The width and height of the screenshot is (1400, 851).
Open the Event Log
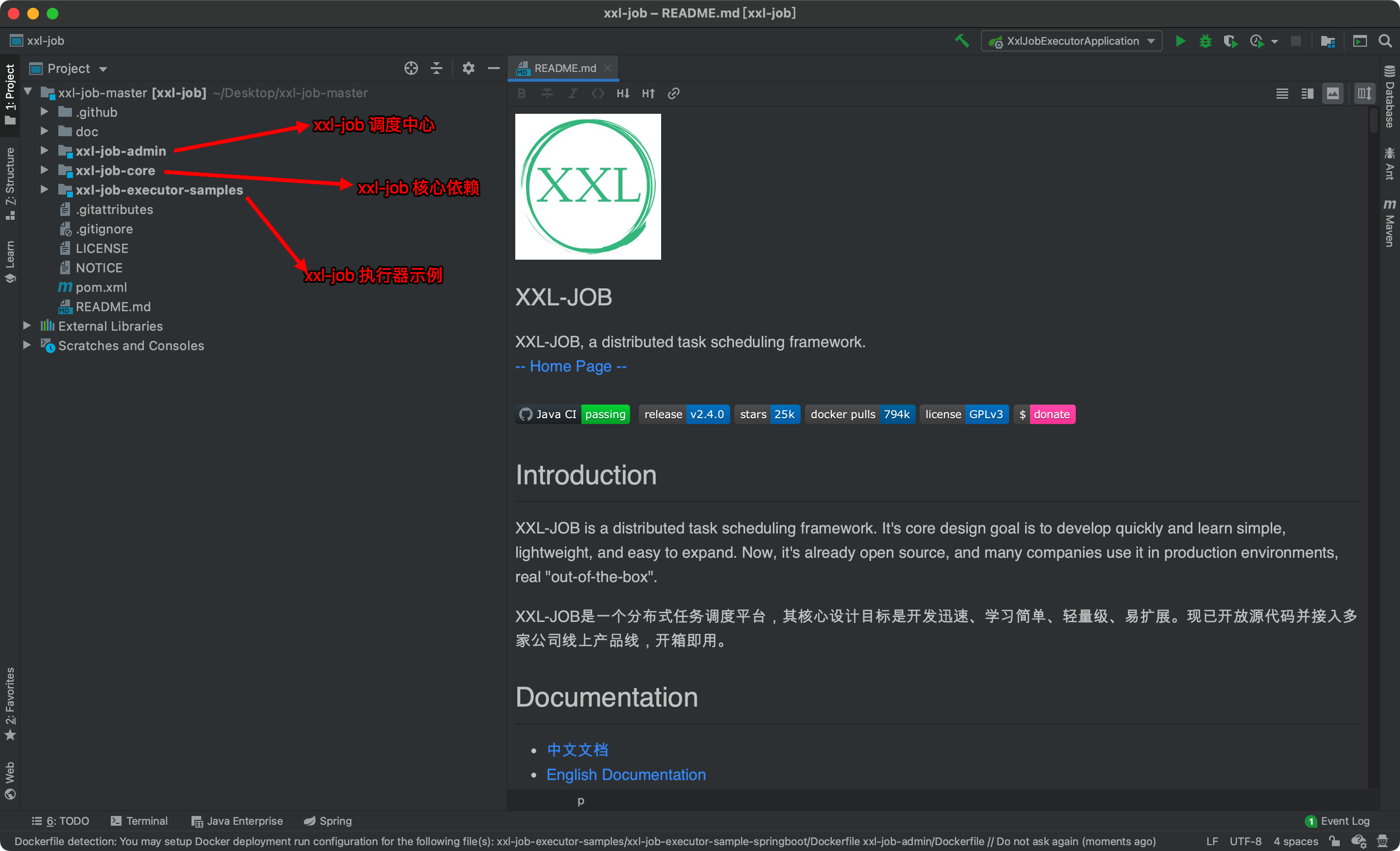pyautogui.click(x=1337, y=821)
